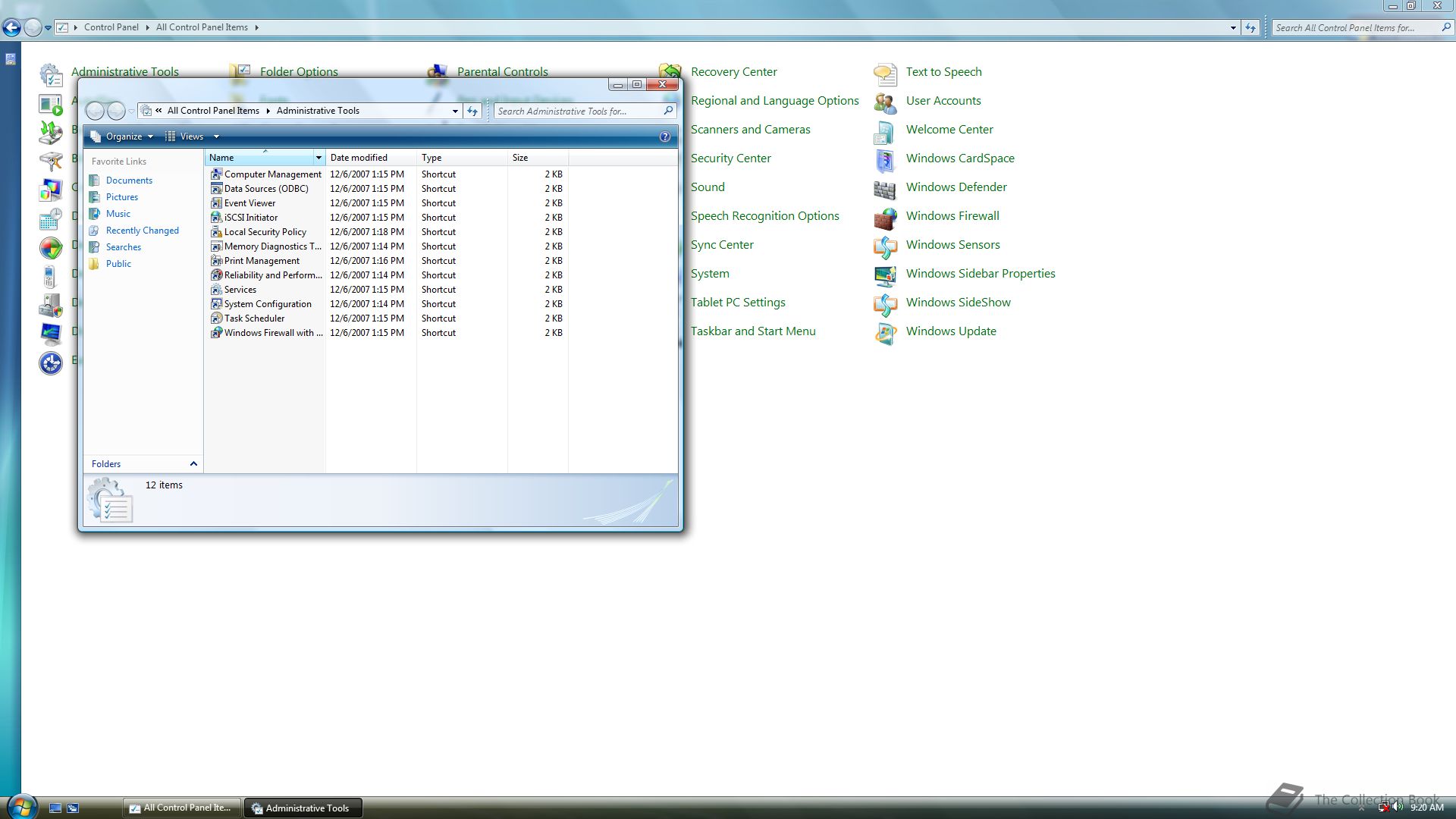Open Tablet PC Settings link

click(x=738, y=303)
